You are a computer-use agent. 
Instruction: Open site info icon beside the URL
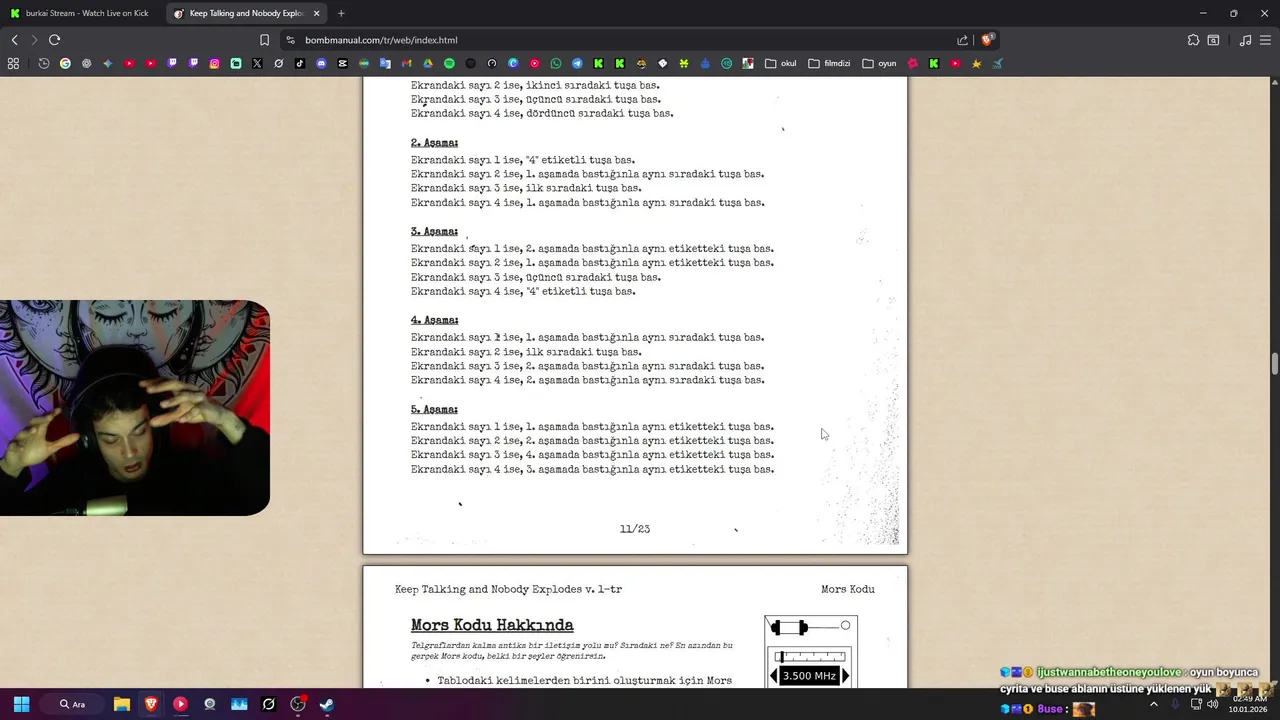pos(290,40)
